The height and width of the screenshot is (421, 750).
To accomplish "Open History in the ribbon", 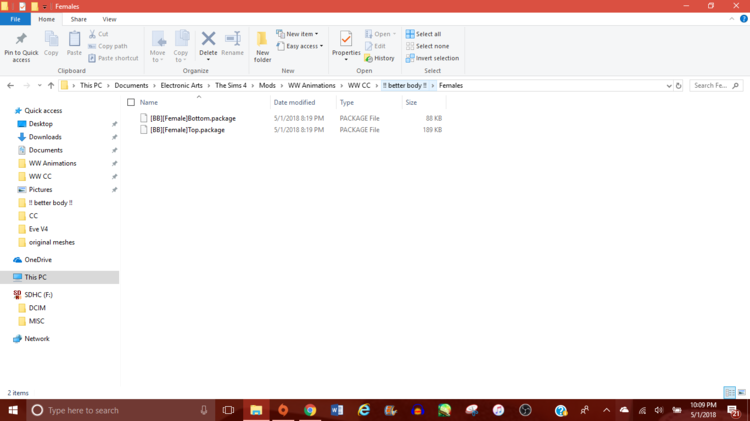I will point(379,58).
